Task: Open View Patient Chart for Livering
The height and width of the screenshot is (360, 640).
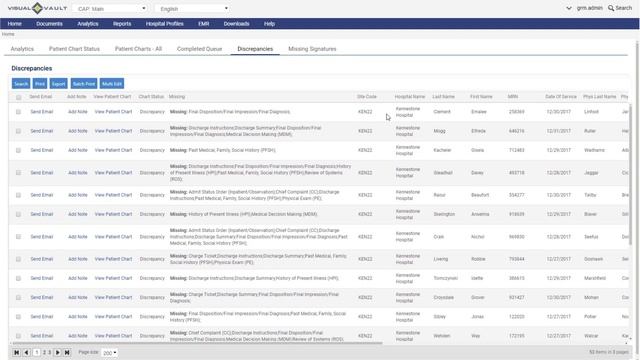Action: (x=113, y=259)
